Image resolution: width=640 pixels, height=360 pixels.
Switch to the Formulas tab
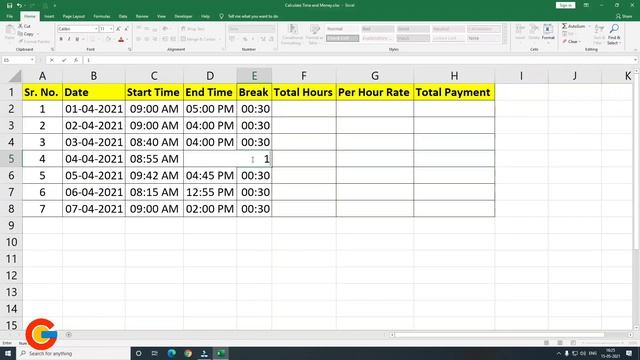tap(102, 16)
